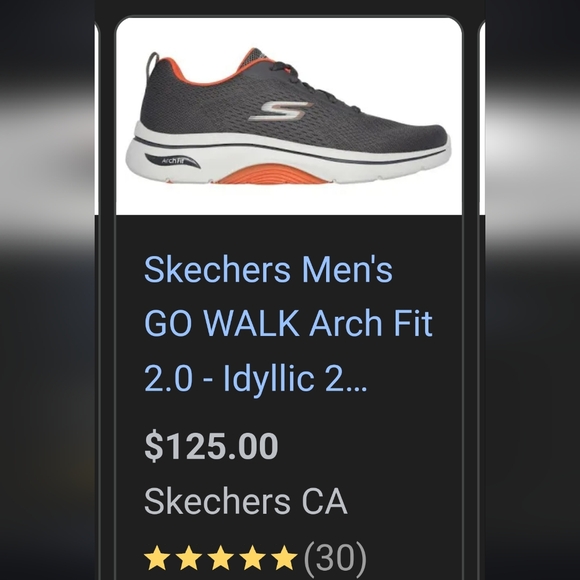Image resolution: width=580 pixels, height=580 pixels.
Task: Click the orange arch sole of shoe
Action: pos(272,174)
